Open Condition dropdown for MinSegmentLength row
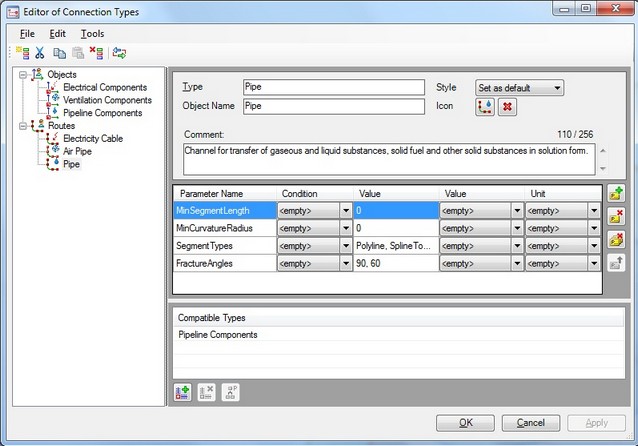Screen dimensions: 638x446 (346, 211)
